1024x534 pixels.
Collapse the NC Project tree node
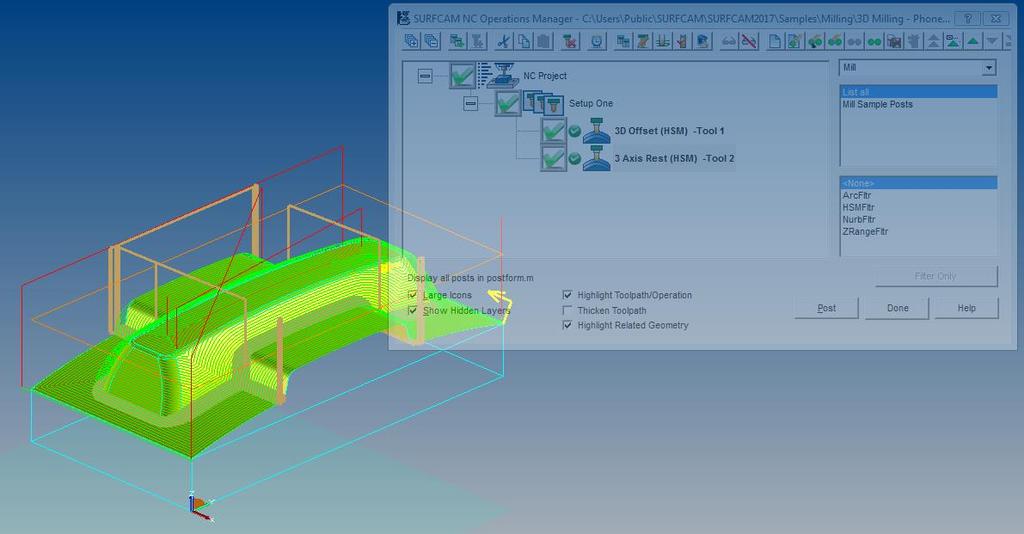[425, 76]
